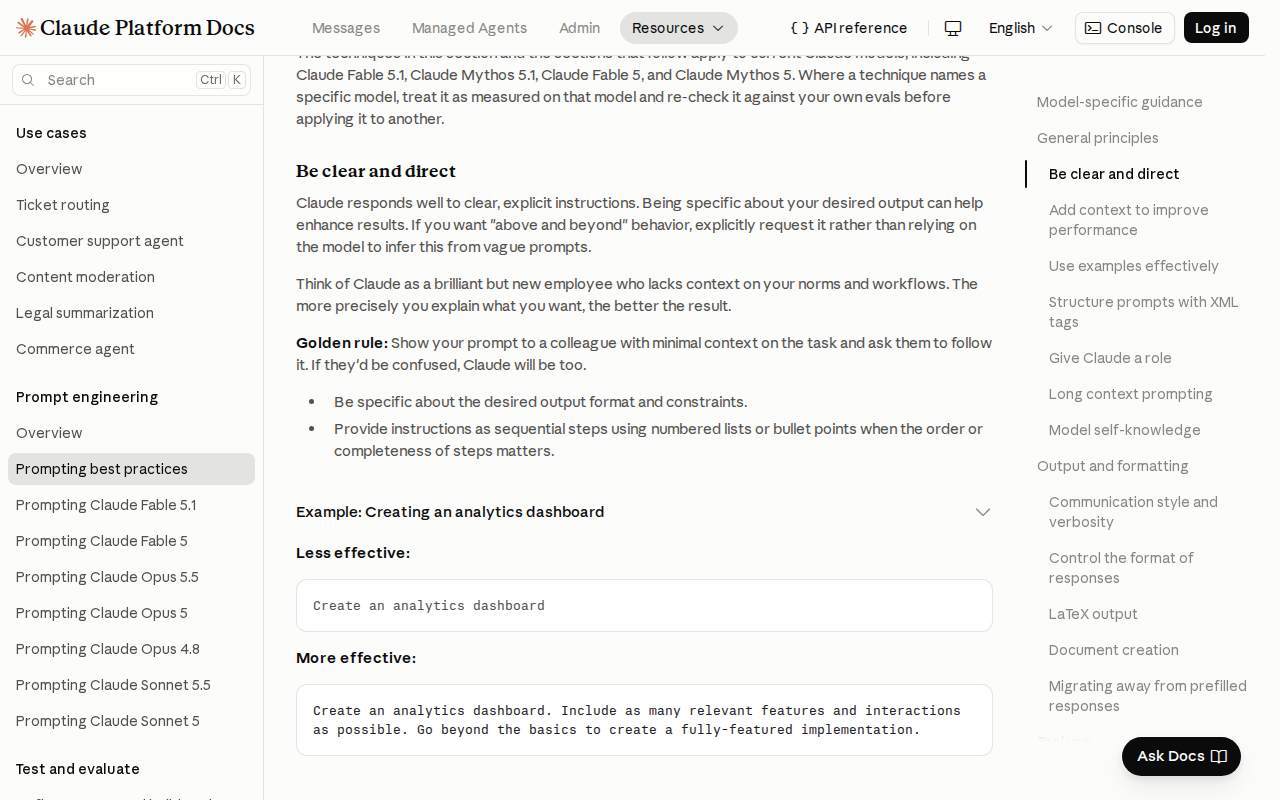Image resolution: width=1280 pixels, height=800 pixels.
Task: Jump to General principles section
Action: [x=1098, y=138]
